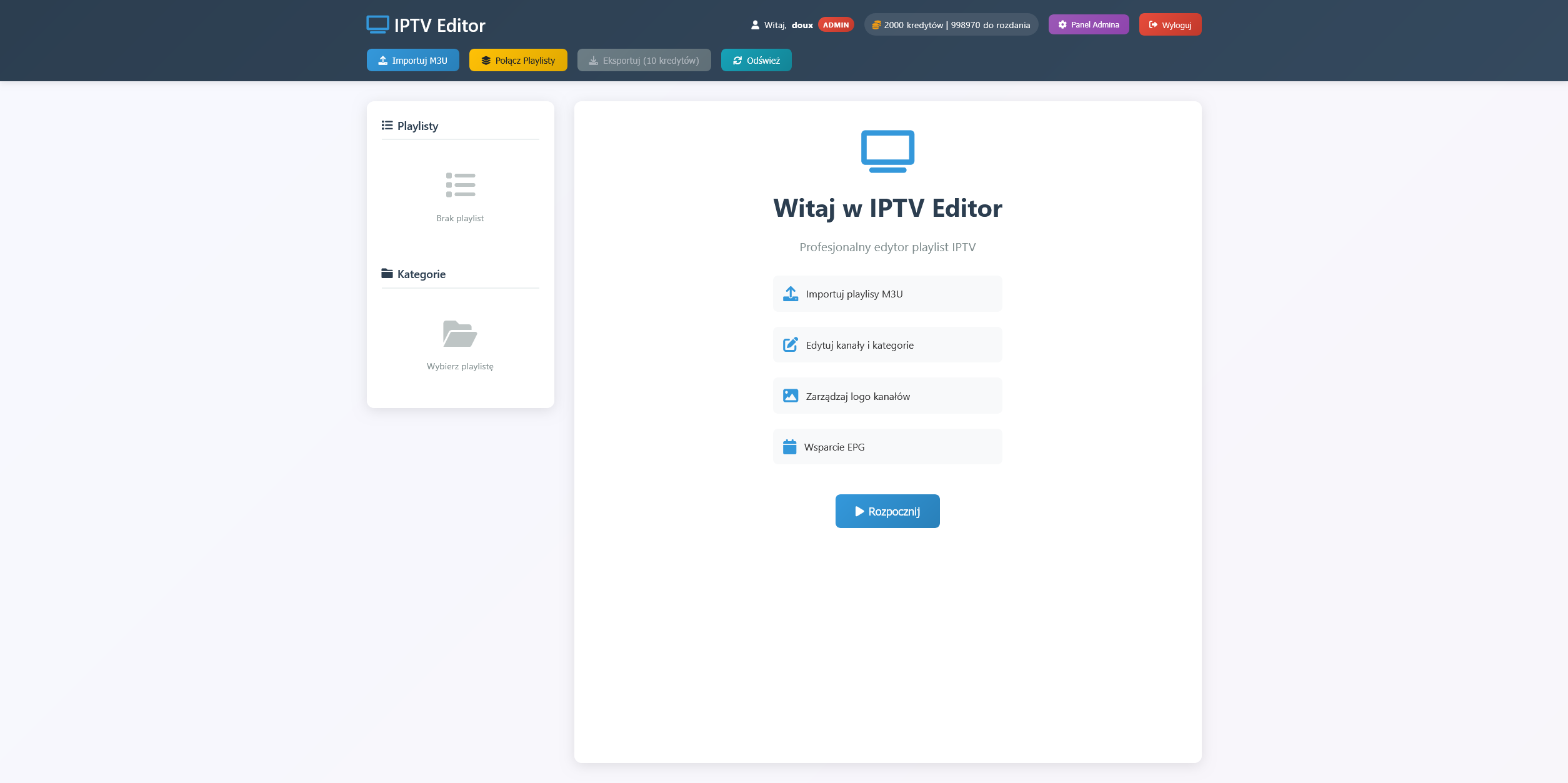Click the coins icon next to credit balance
The height and width of the screenshot is (783, 1568).
coord(876,24)
